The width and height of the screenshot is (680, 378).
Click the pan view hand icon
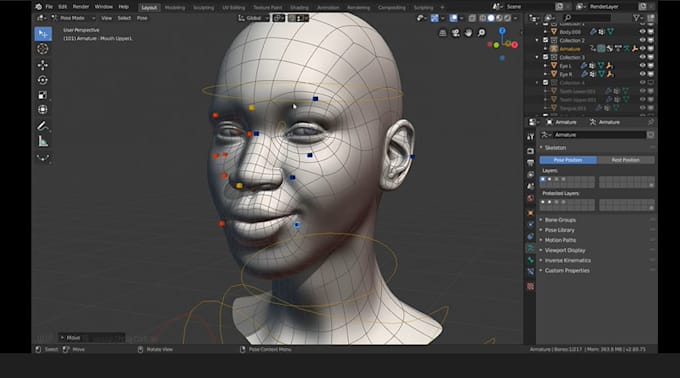468,33
